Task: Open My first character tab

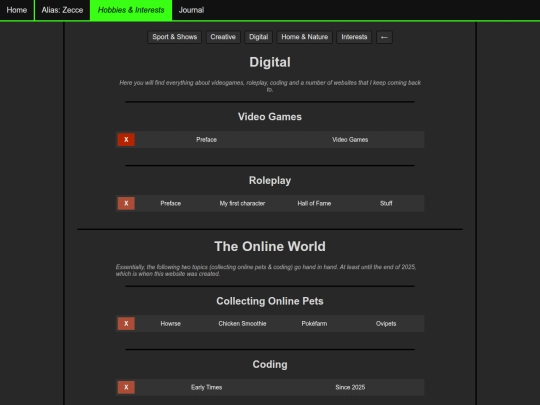Action: click(242, 203)
